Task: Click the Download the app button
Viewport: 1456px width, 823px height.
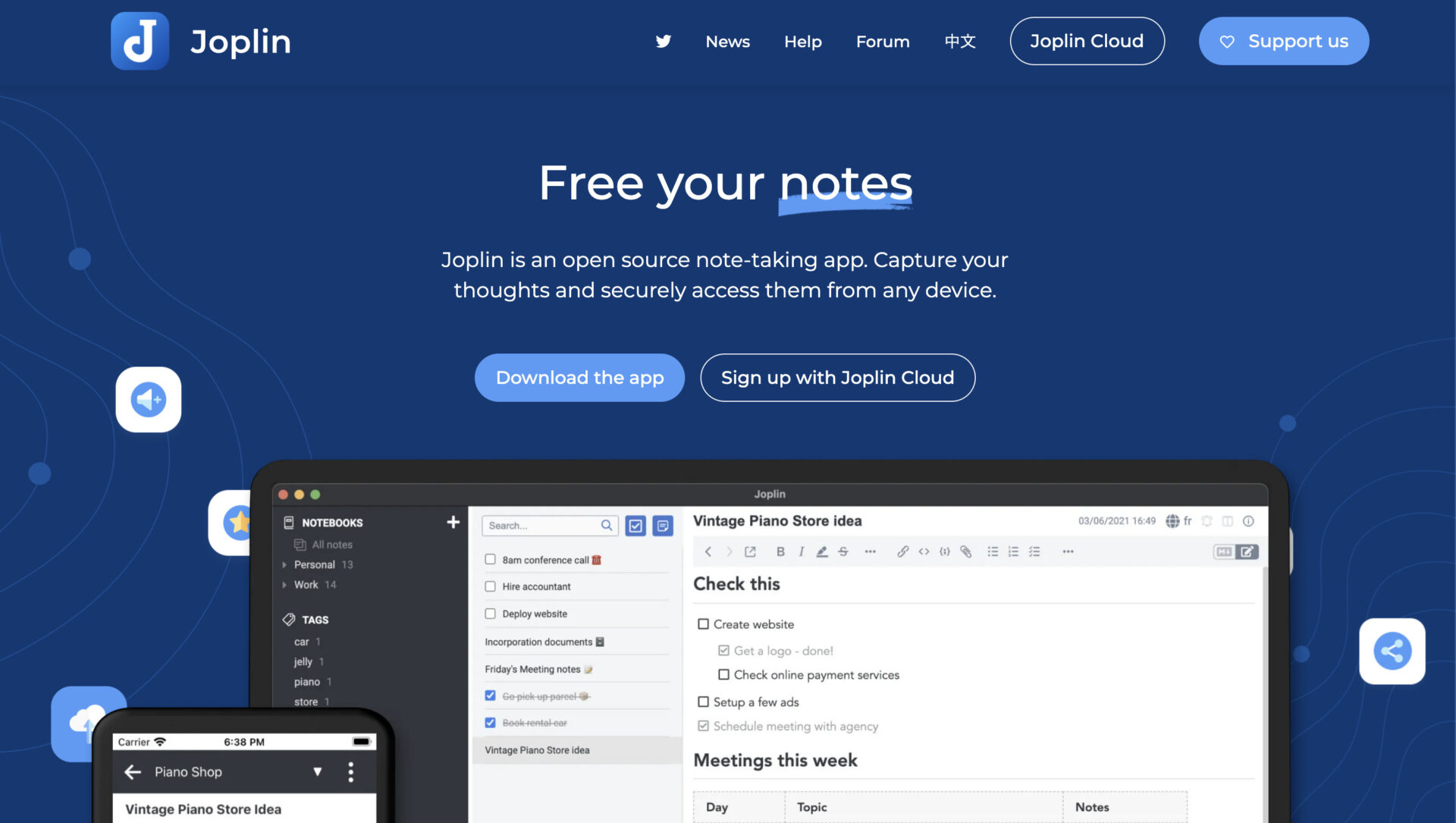Action: coord(579,378)
